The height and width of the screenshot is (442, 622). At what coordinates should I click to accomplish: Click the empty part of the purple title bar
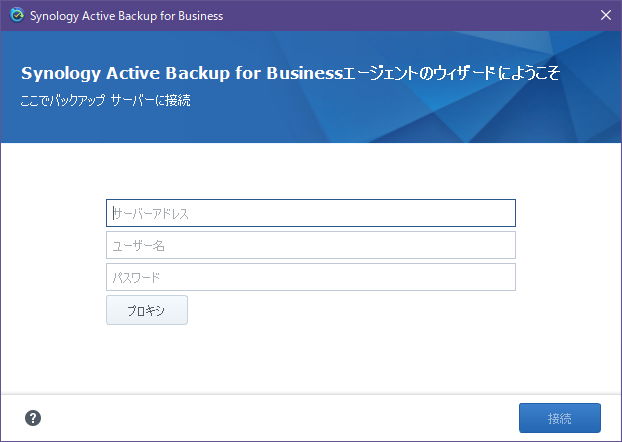pyautogui.click(x=397, y=15)
